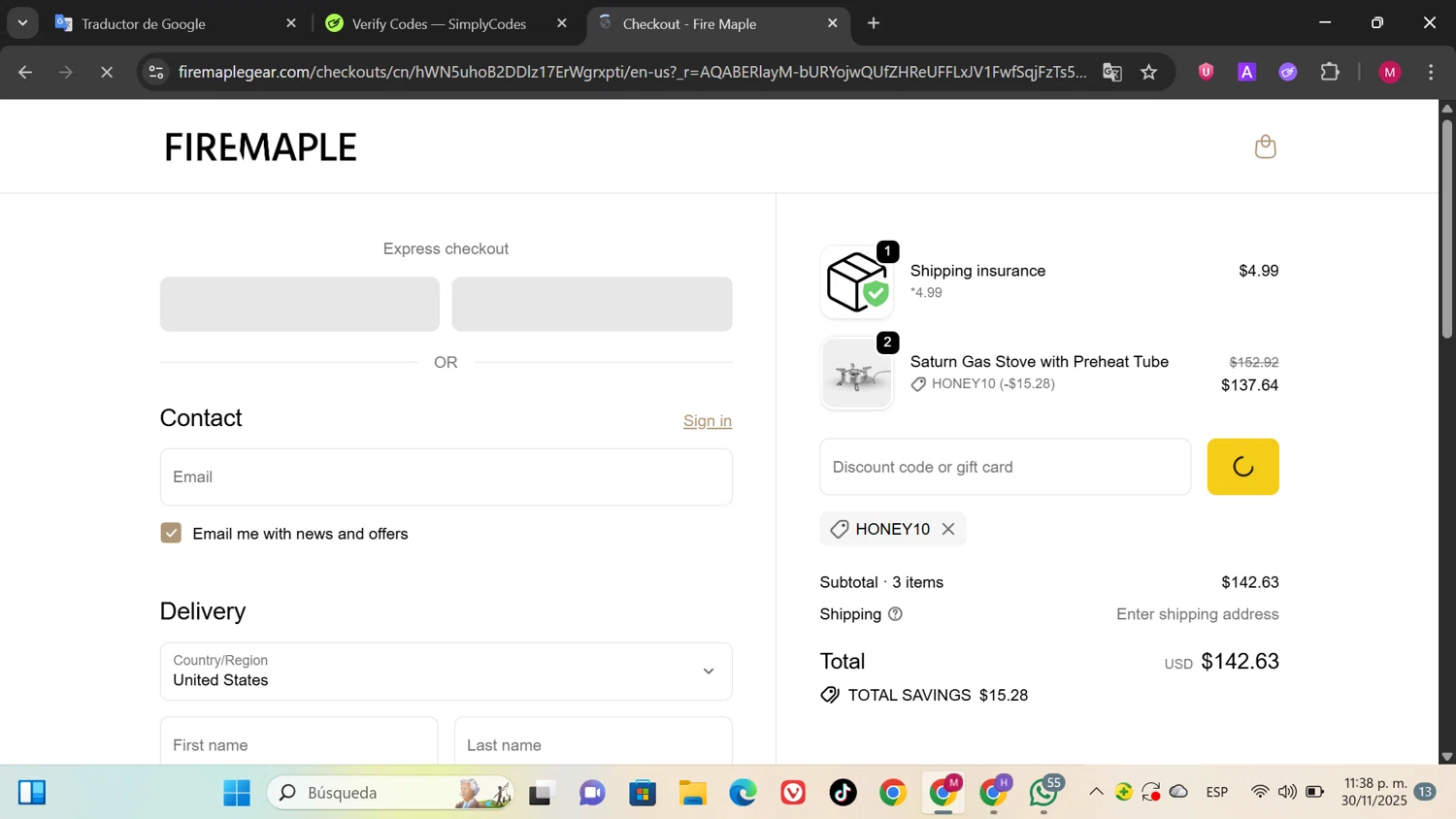
Task: Open WhatsApp from taskbar
Action: (x=1044, y=793)
